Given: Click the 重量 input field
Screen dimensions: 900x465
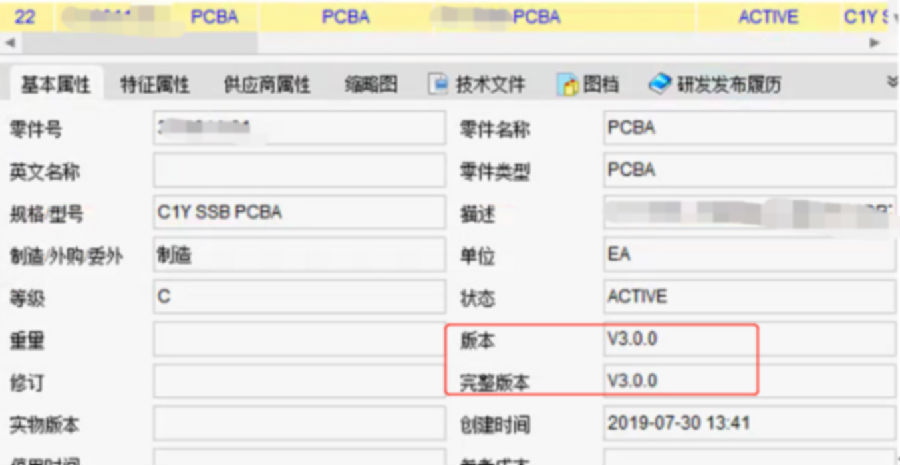Looking at the screenshot, I should [299, 339].
